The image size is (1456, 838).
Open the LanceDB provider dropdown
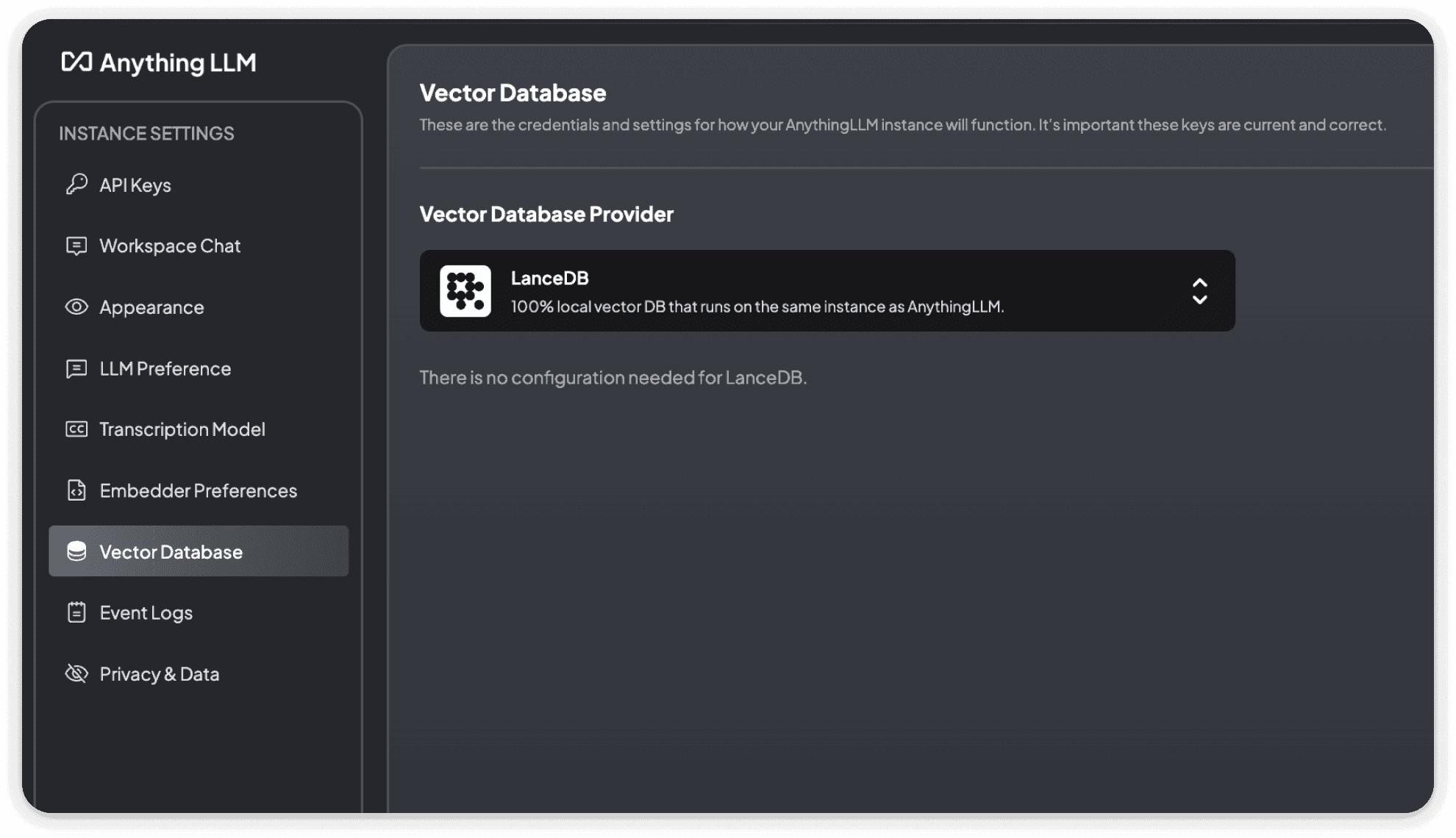[827, 291]
